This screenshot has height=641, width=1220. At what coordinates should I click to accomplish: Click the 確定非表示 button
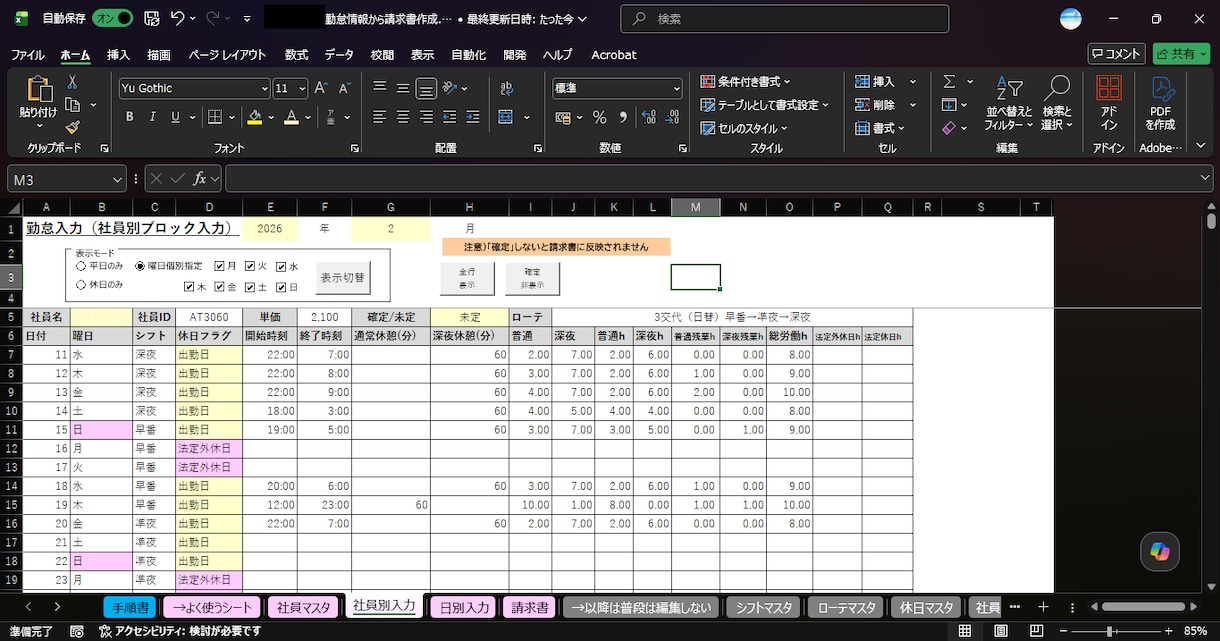pos(532,279)
